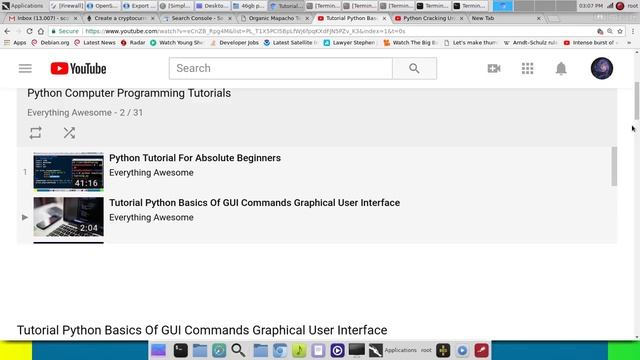This screenshot has height=360, width=640.
Task: Open the Chromium icon in the dock
Action: 280,350
